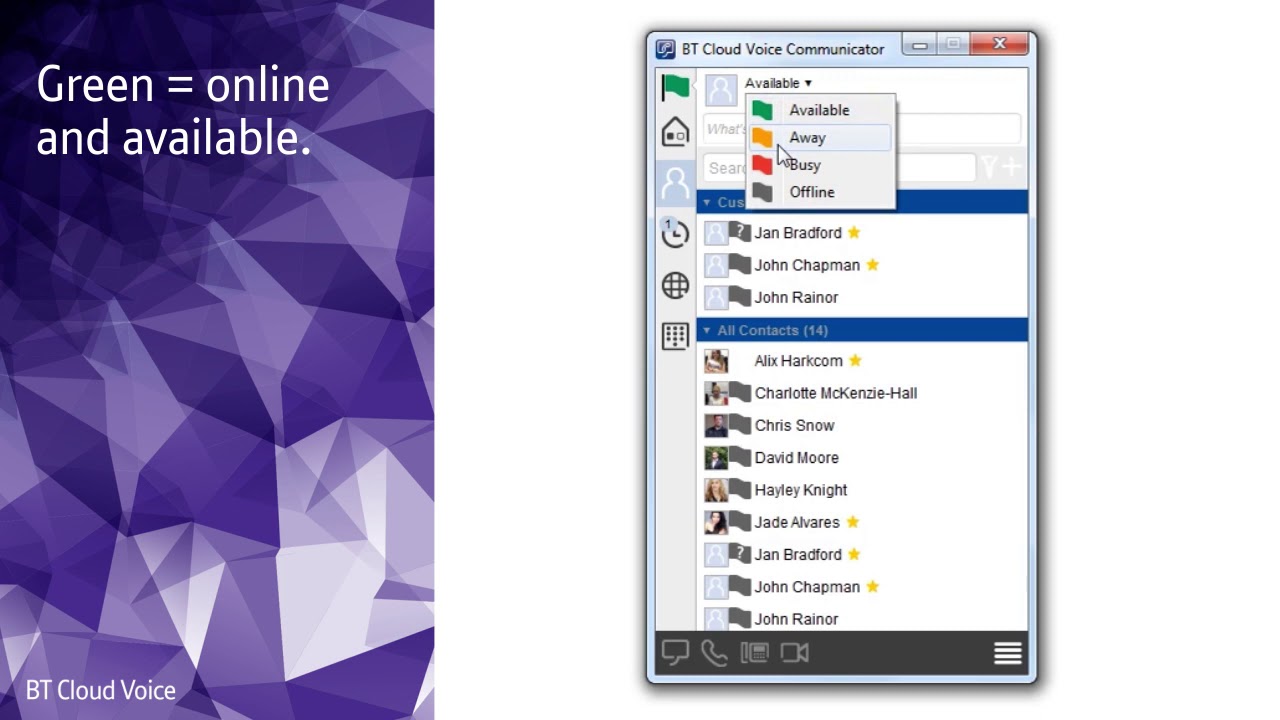Image resolution: width=1280 pixels, height=720 pixels.
Task: Minimize the Communicator window
Action: coord(920,44)
